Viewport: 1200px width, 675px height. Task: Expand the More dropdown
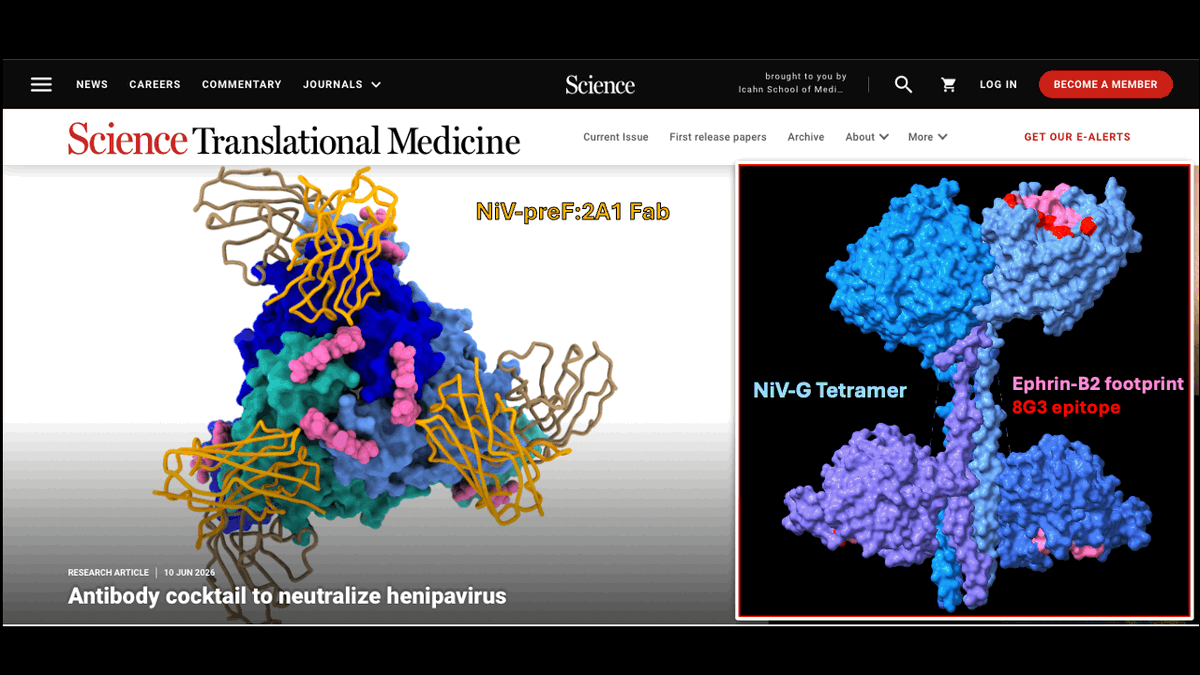(928, 137)
